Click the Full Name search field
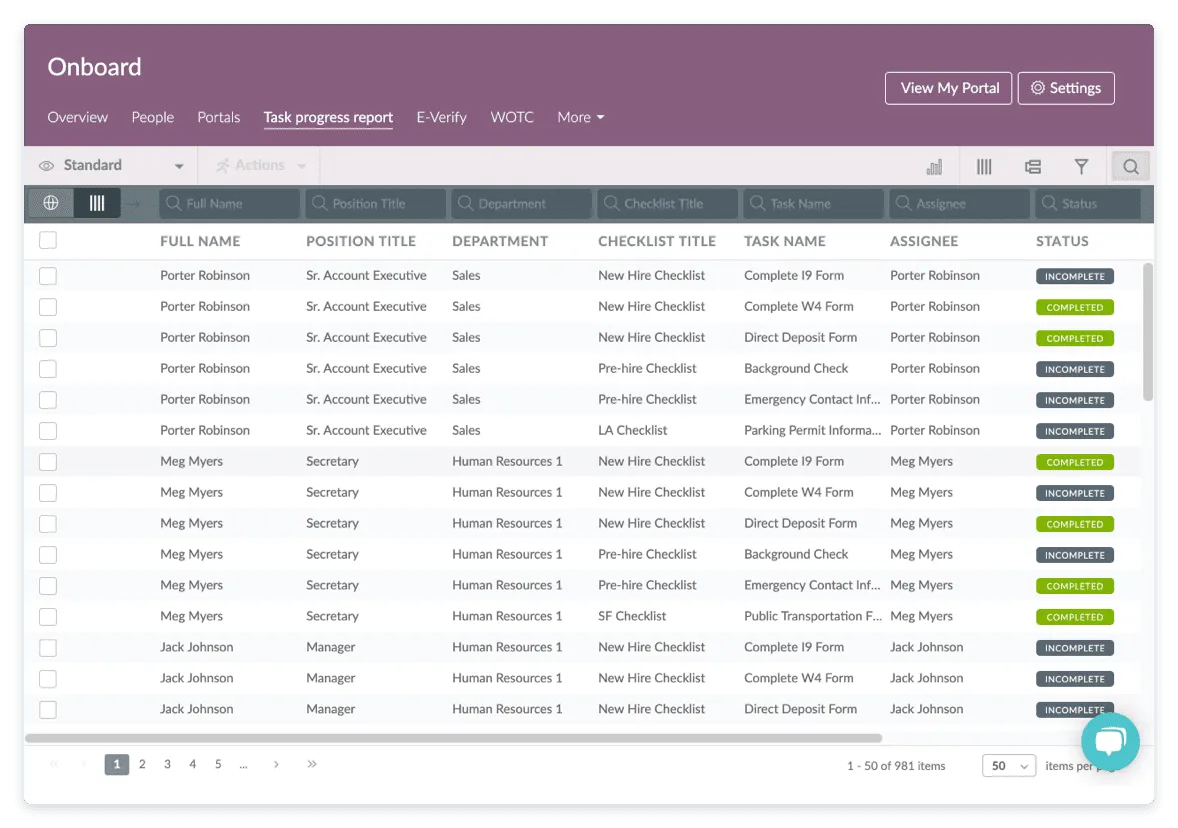This screenshot has height=828, width=1178. [229, 204]
